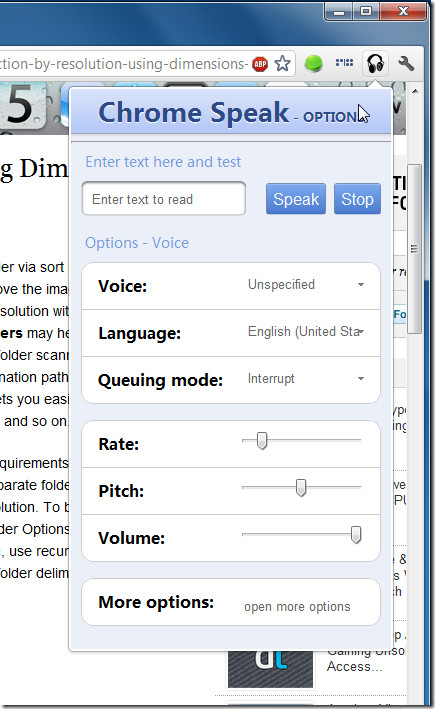
Task: Click the URL text in address bar
Action: point(124,64)
